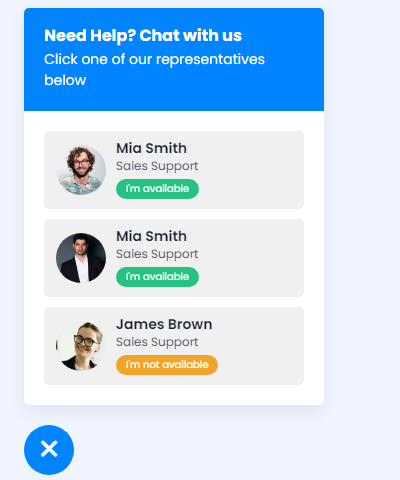This screenshot has height=480, width=400.
Task: Click Sales Support under second Mia Smith
Action: click(x=157, y=254)
